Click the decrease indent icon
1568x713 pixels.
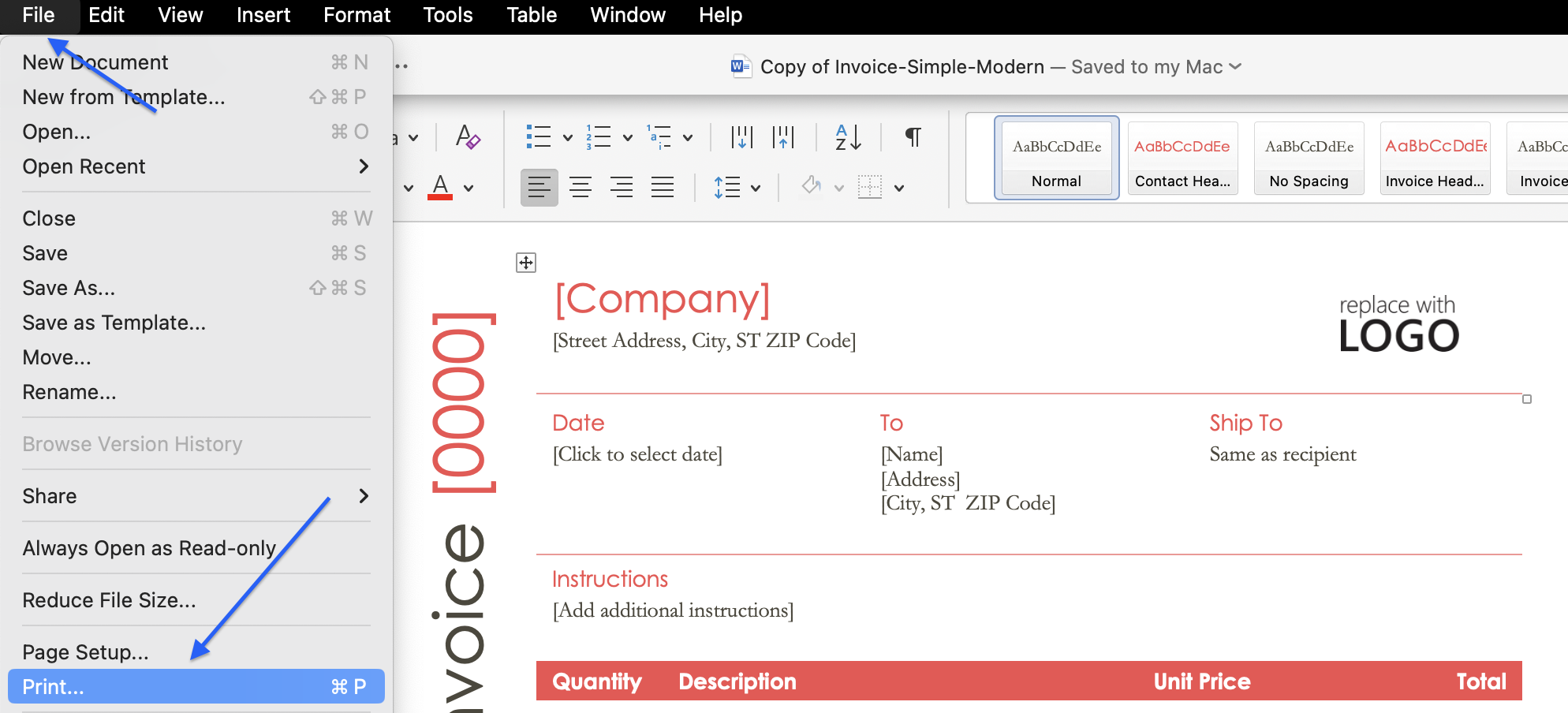tap(741, 137)
